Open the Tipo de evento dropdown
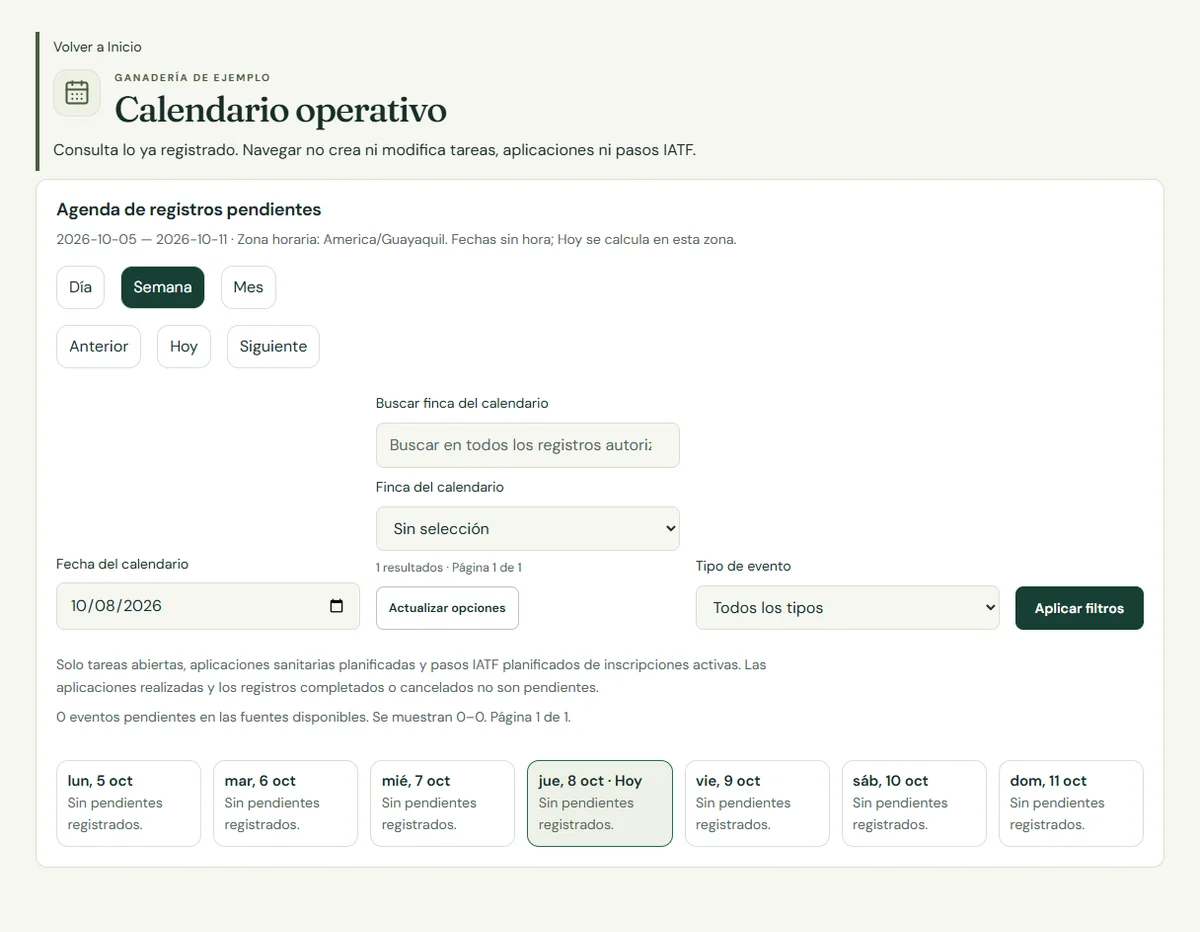Screen dimensions: 1200x932 (x=848, y=608)
